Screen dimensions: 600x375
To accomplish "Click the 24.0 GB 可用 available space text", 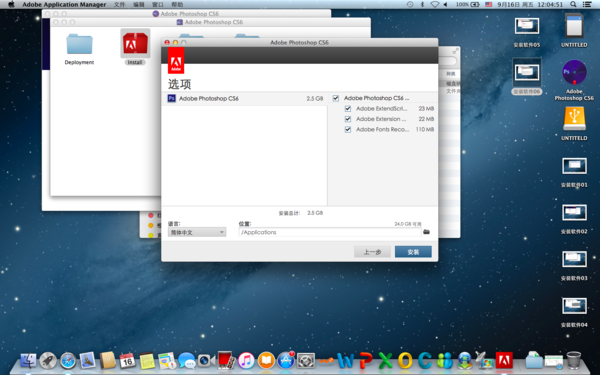I will point(408,224).
